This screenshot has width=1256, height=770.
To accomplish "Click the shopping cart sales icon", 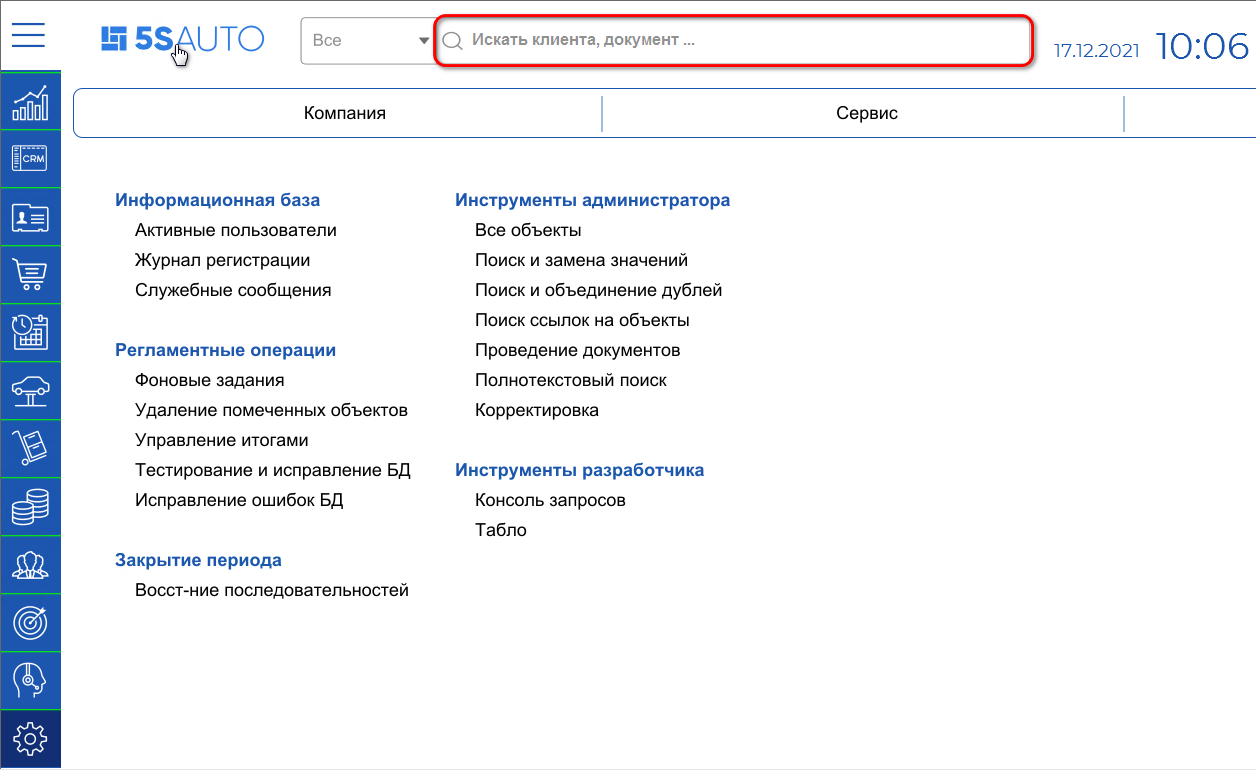I will pos(30,274).
